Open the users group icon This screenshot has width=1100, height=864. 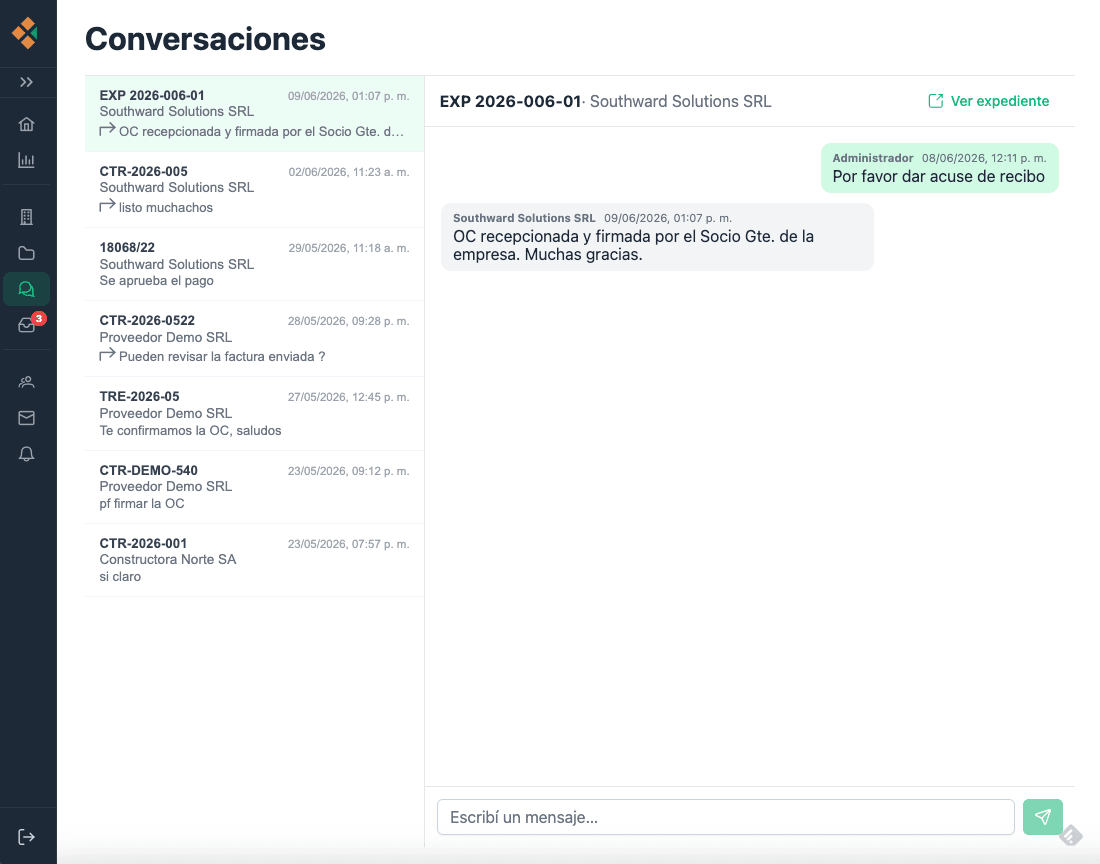pos(26,382)
